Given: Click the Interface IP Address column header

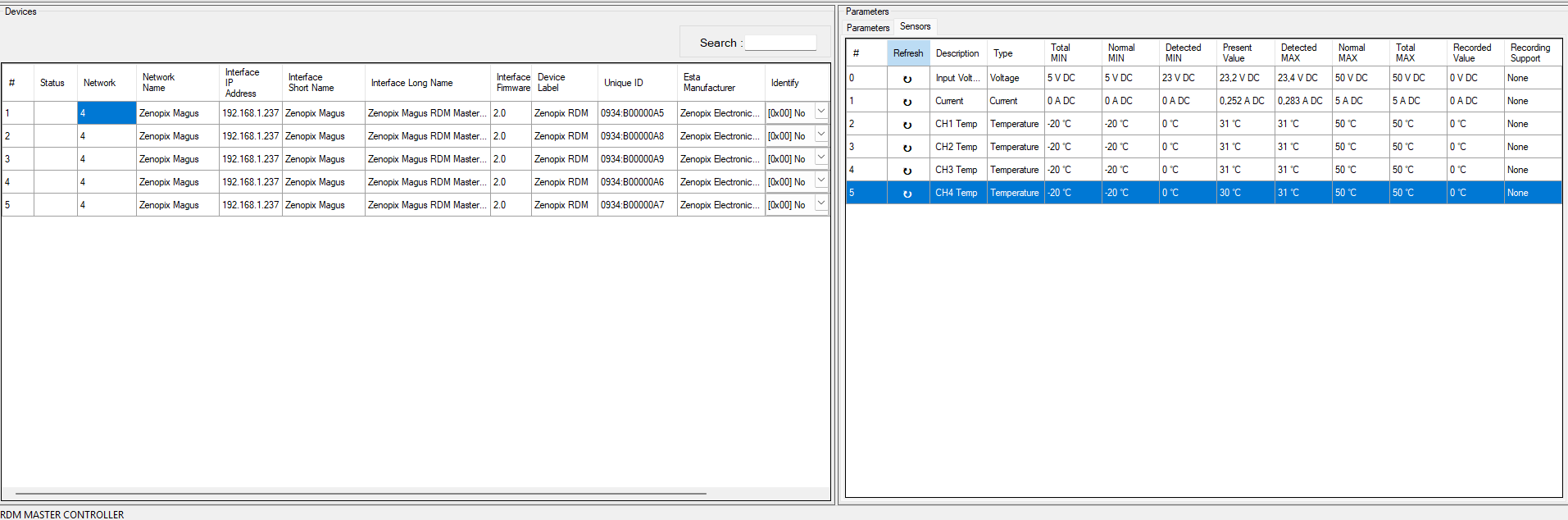Looking at the screenshot, I should tap(251, 83).
